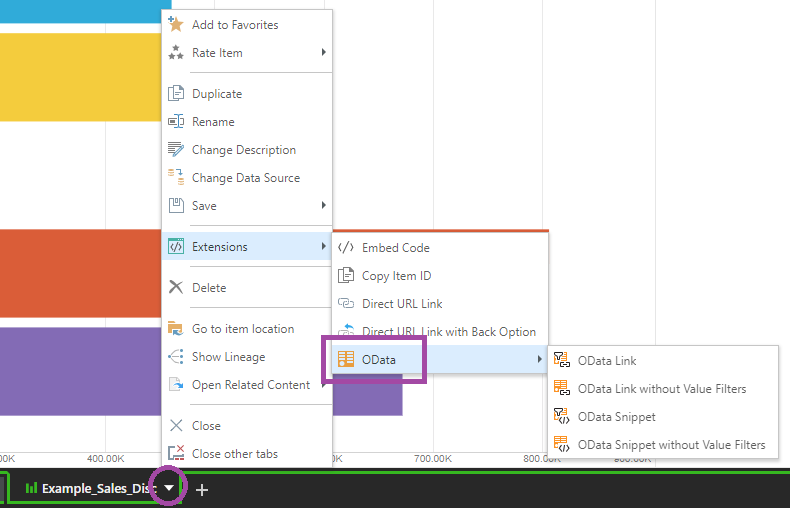Click the Embed Code icon
790x508 pixels.
point(346,248)
